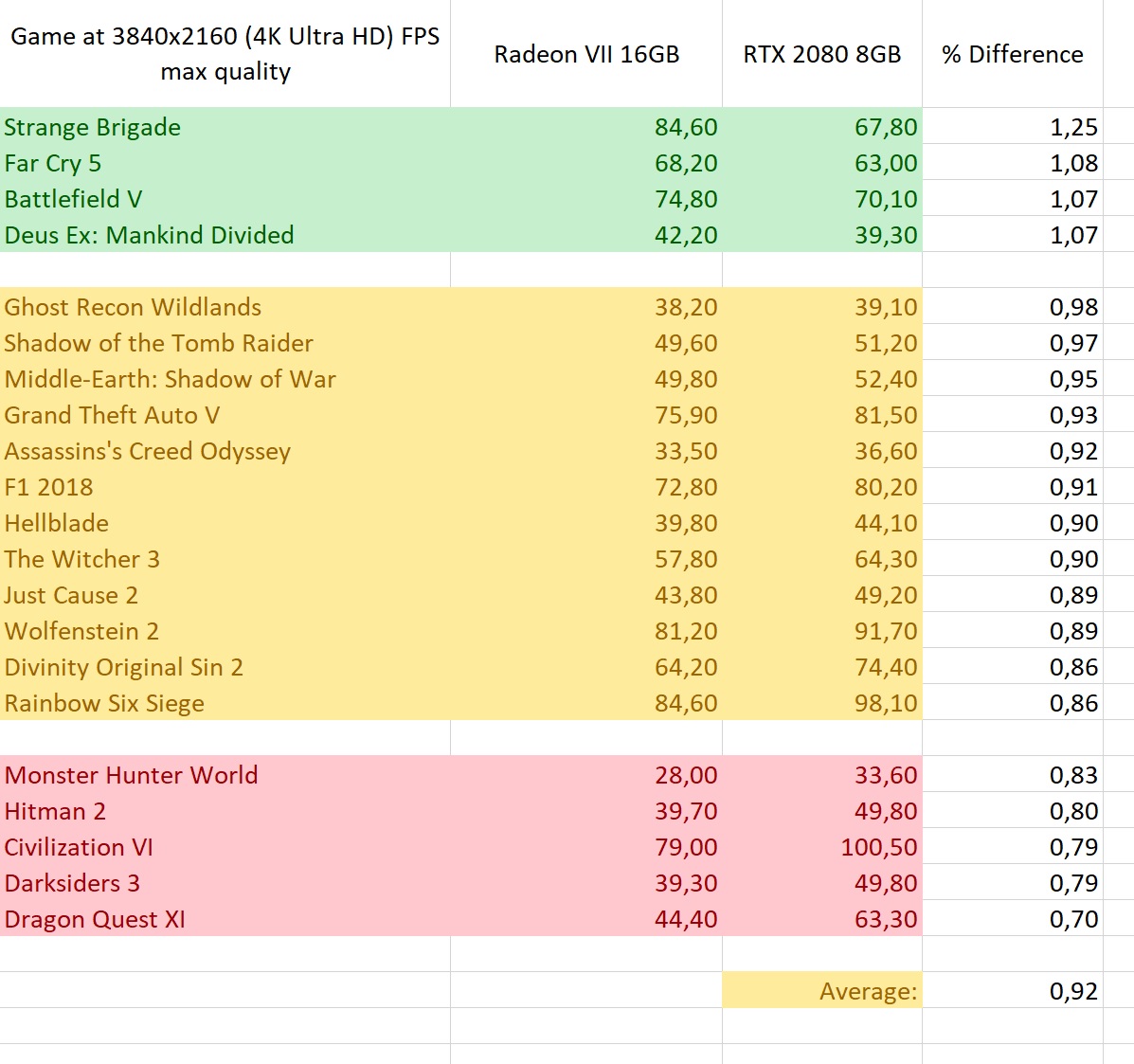Select the Game at 3840x2160 header cell

pyautogui.click(x=225, y=53)
